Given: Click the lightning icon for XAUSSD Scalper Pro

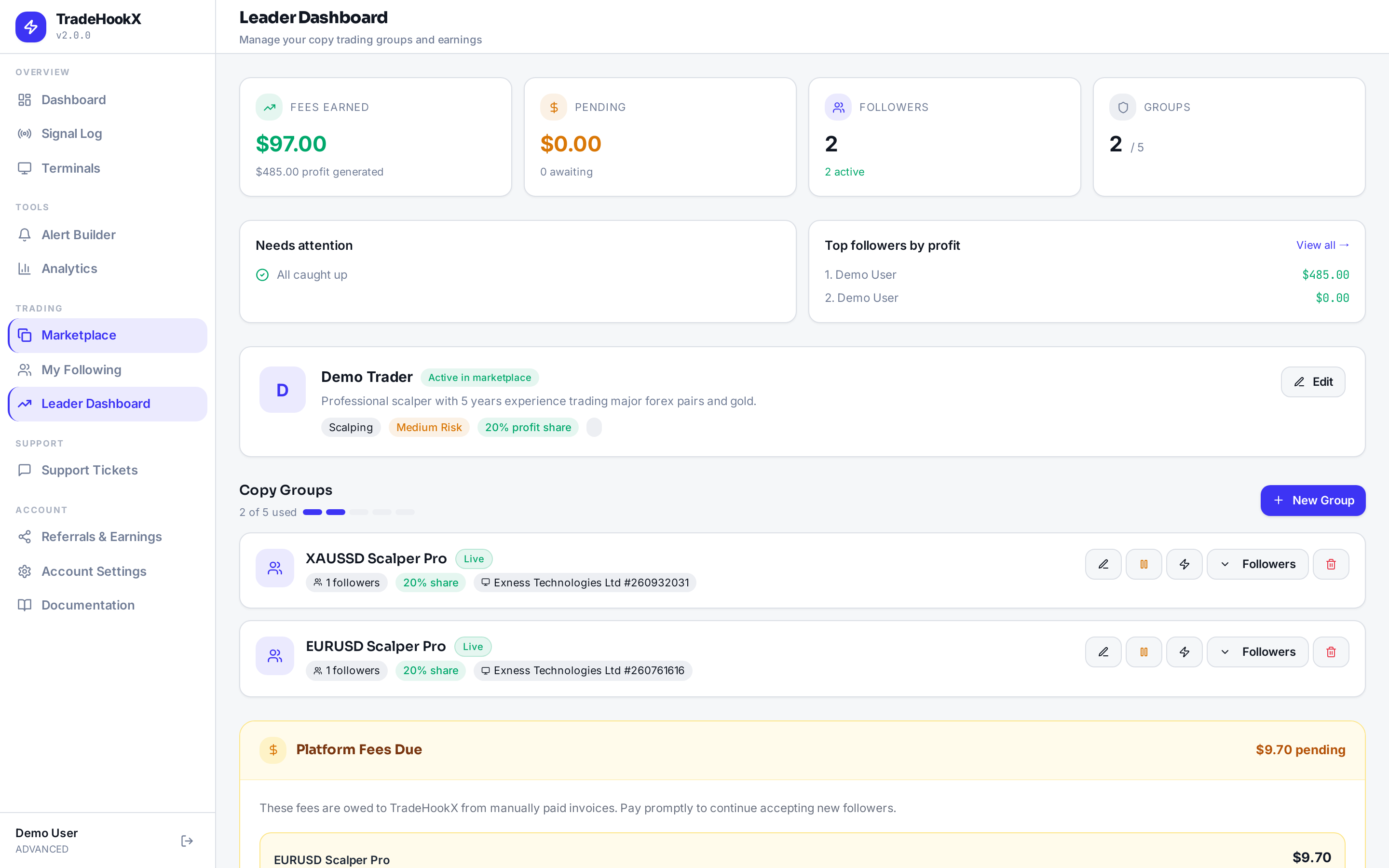Looking at the screenshot, I should pyautogui.click(x=1184, y=564).
